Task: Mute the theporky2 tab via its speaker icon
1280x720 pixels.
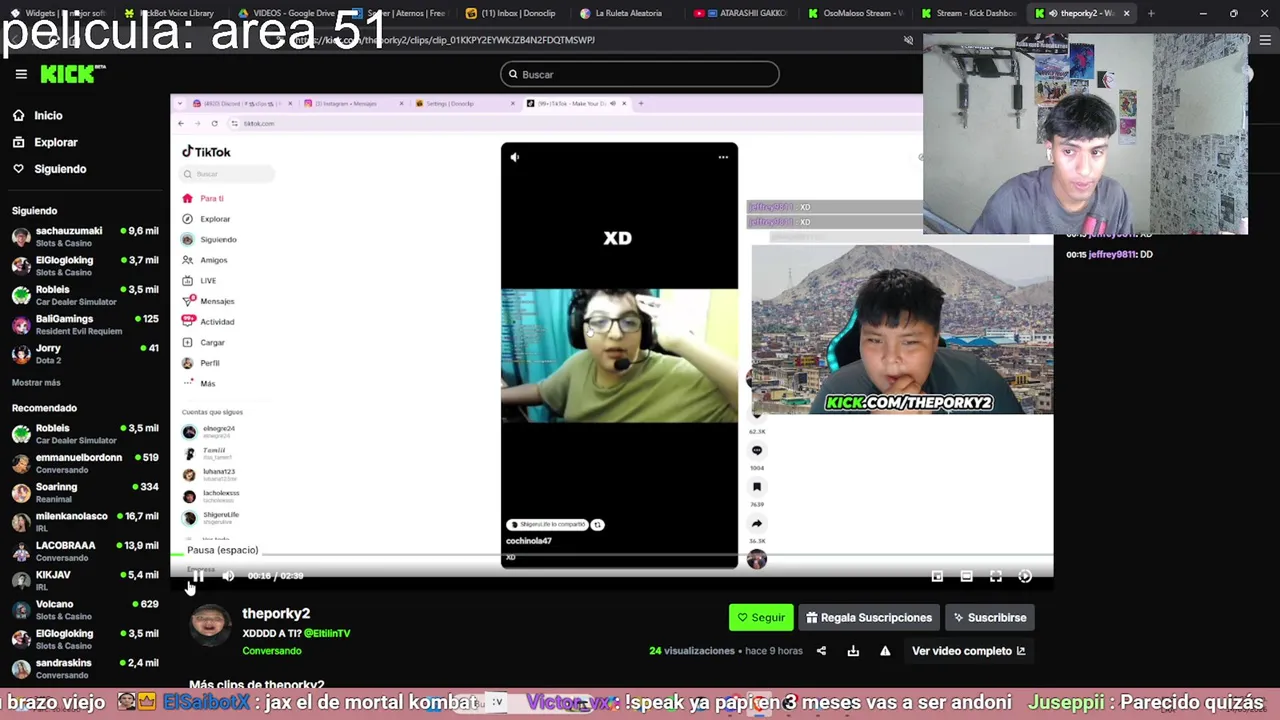Action: (1053, 13)
